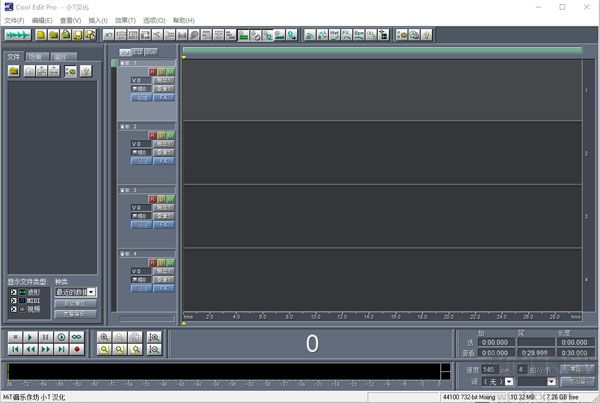
Task: Go to beginning transport button
Action: point(15,349)
